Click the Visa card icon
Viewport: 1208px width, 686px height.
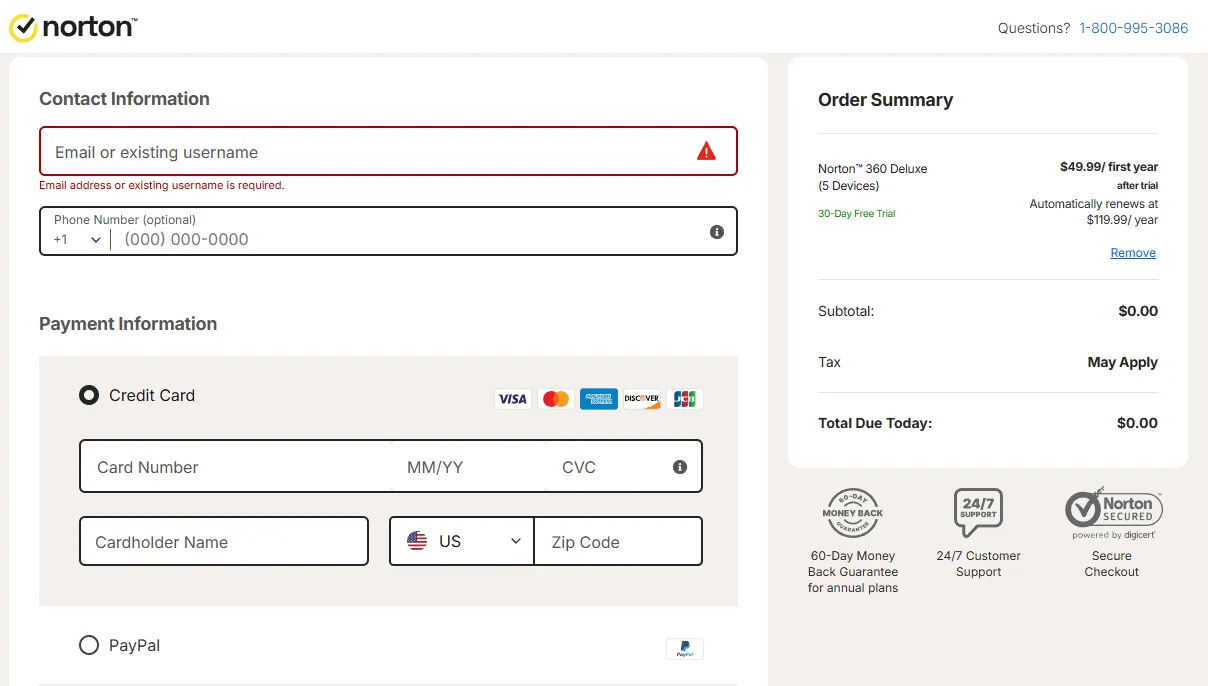[x=512, y=398]
